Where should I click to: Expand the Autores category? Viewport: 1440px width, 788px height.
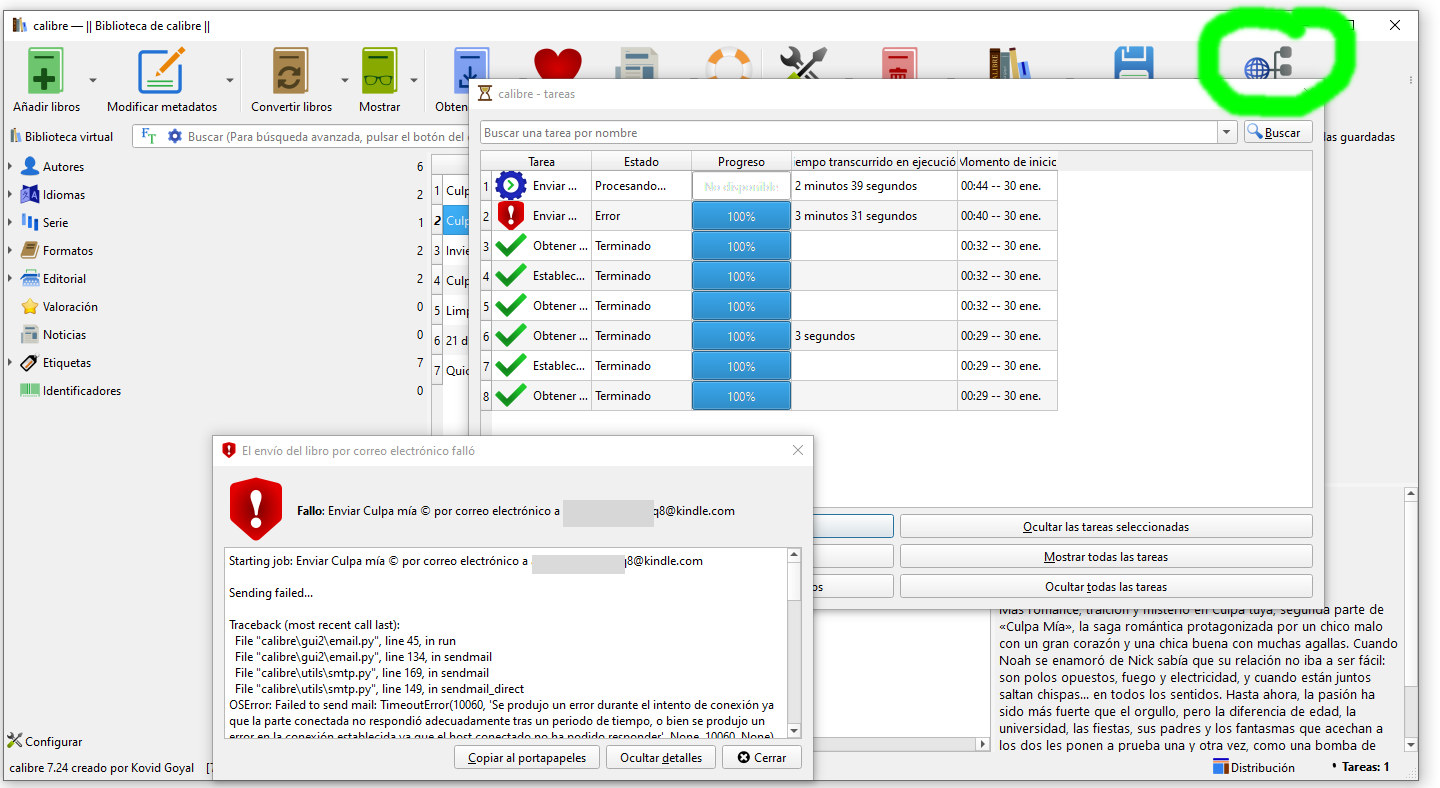(x=11, y=166)
